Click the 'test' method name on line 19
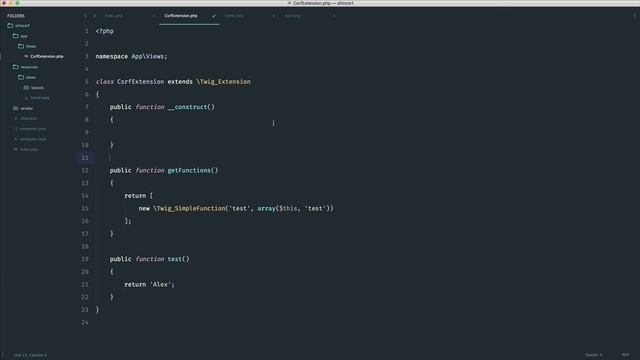The width and height of the screenshot is (640, 360). click(x=175, y=259)
